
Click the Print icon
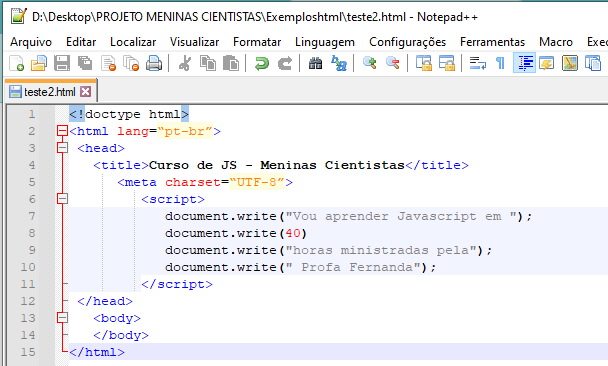tap(154, 63)
